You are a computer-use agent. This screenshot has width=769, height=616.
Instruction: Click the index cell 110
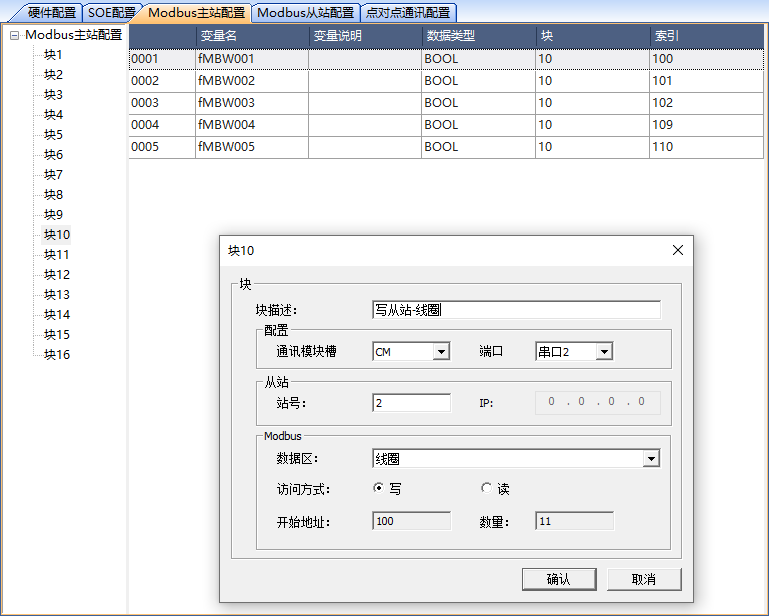(707, 147)
